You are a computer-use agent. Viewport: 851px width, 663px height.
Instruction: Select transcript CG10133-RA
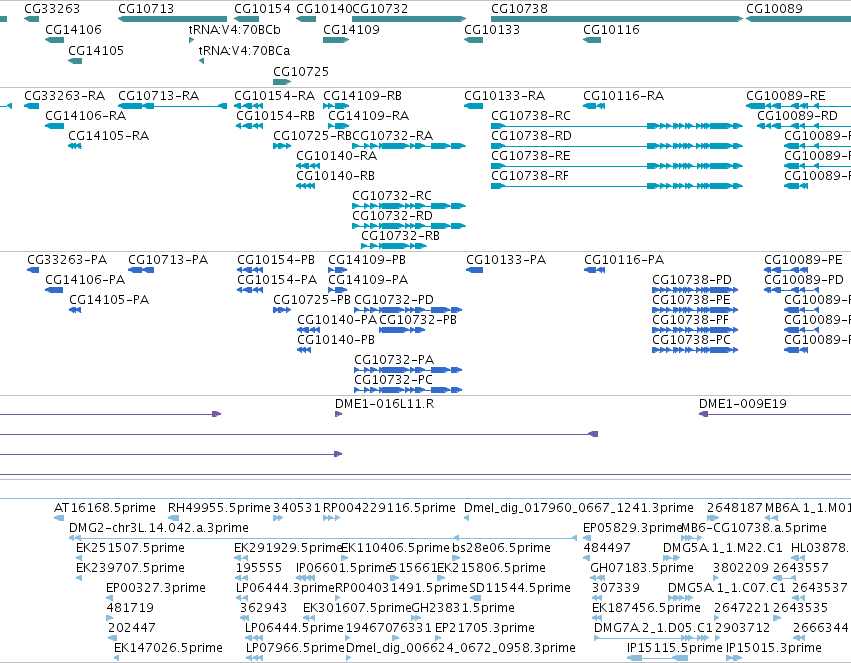tap(505, 96)
